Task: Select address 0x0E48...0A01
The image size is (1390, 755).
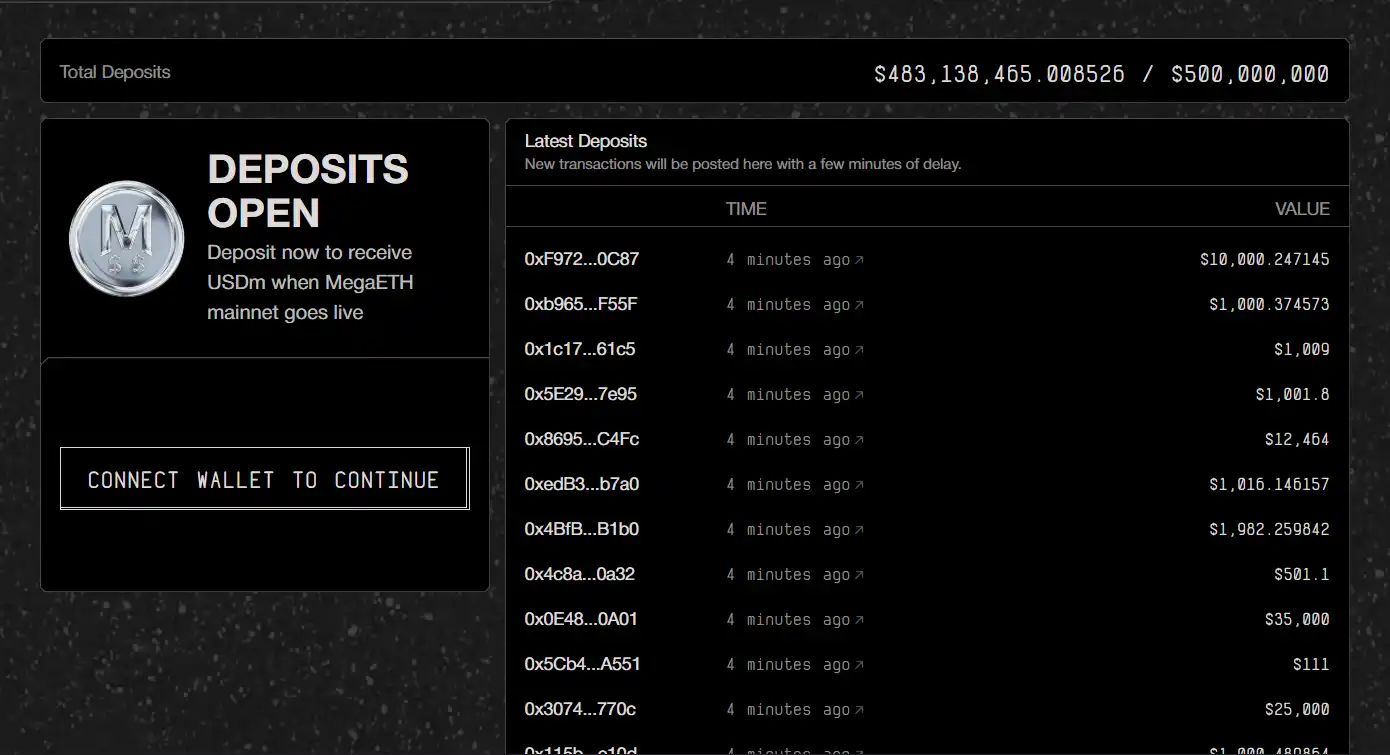Action: pos(581,619)
